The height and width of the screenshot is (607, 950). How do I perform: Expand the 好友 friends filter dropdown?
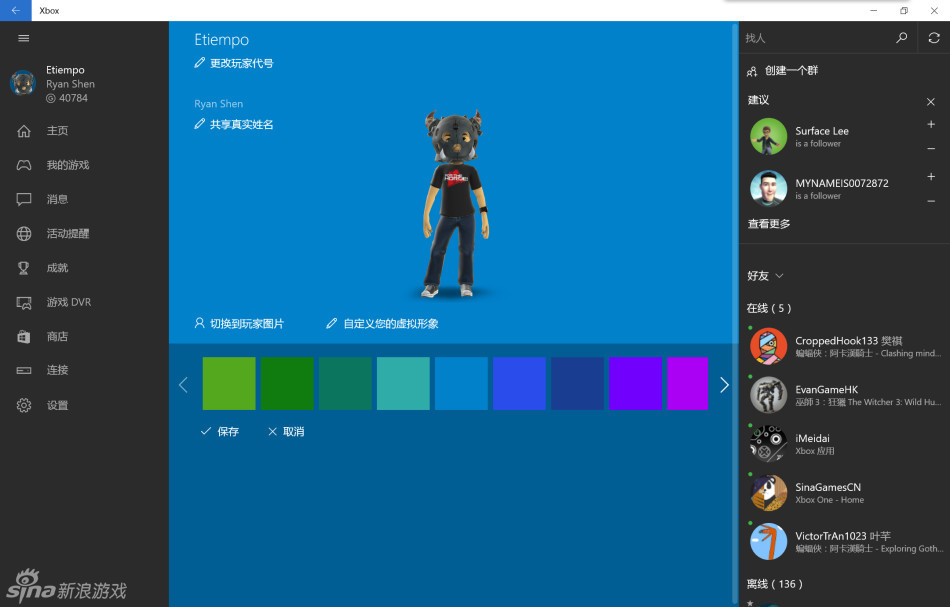click(779, 276)
